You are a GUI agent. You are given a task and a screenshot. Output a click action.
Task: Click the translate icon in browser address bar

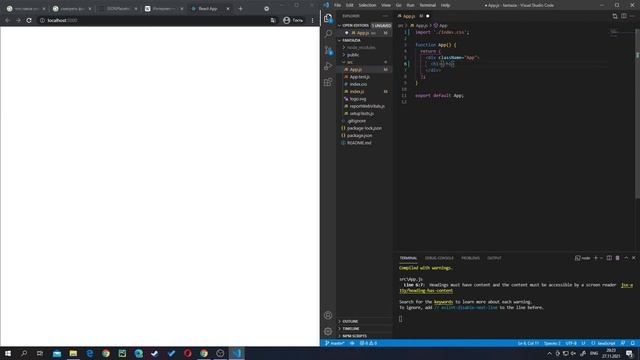[x=273, y=20]
